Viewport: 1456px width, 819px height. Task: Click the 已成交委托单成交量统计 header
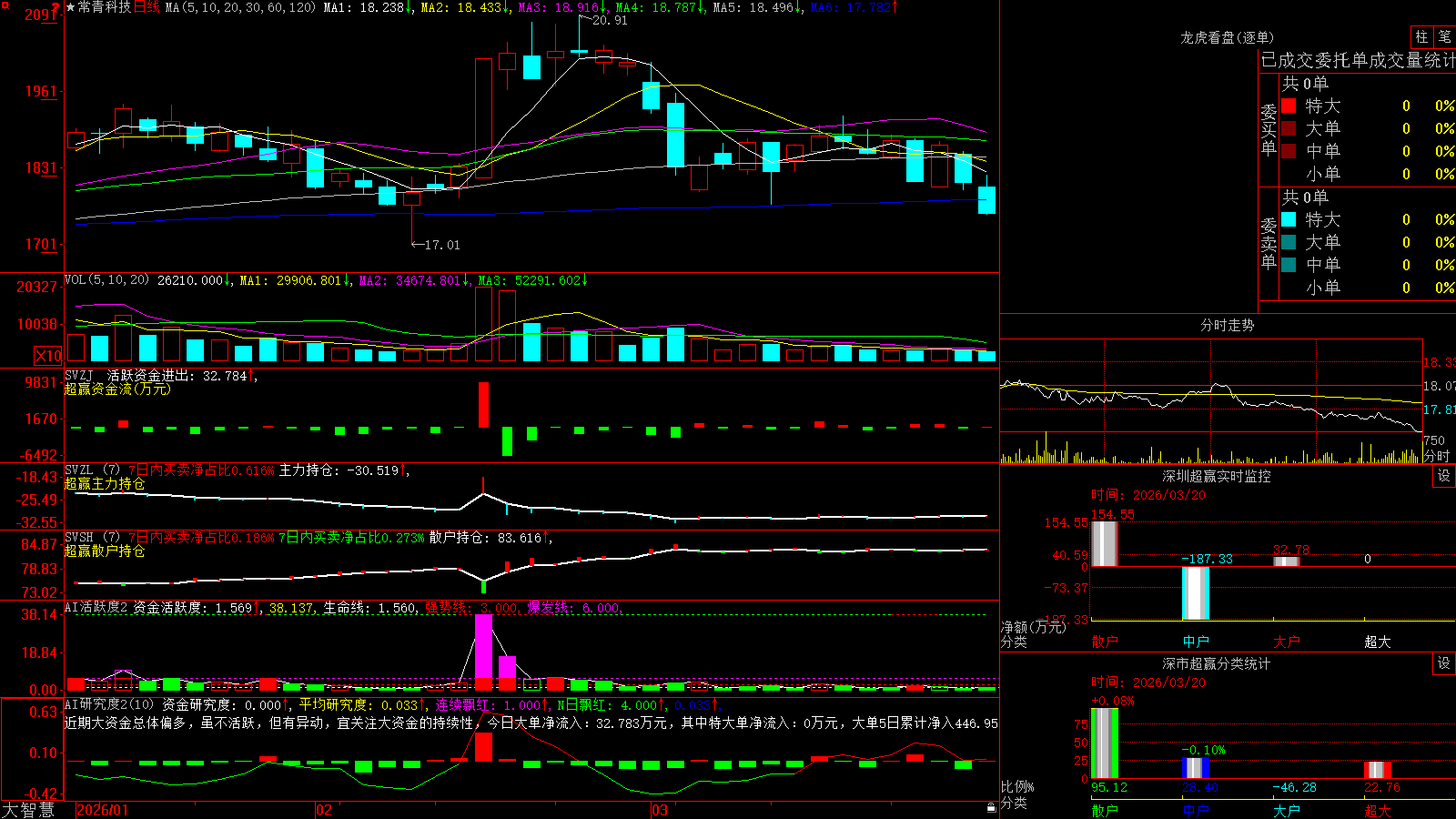(x=1358, y=60)
